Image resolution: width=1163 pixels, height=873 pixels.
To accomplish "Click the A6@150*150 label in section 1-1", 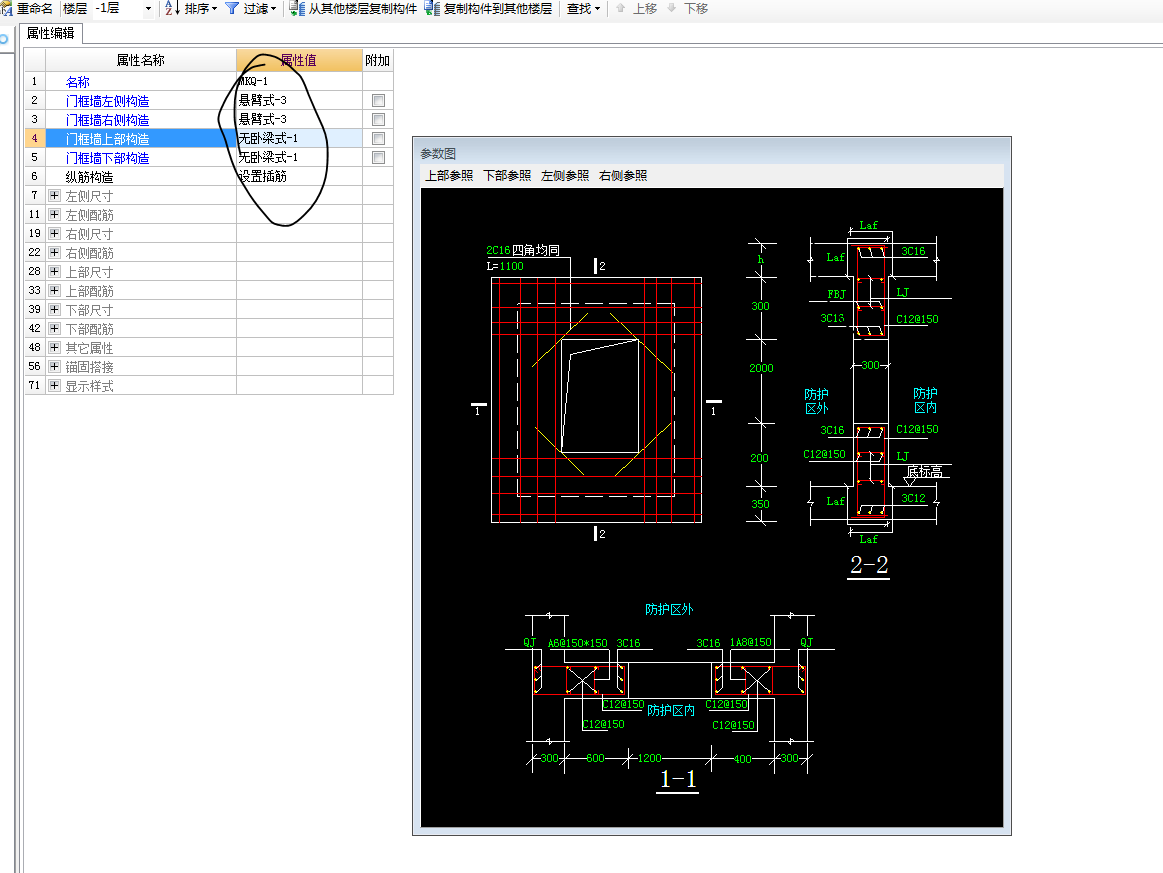I will click(x=578, y=643).
